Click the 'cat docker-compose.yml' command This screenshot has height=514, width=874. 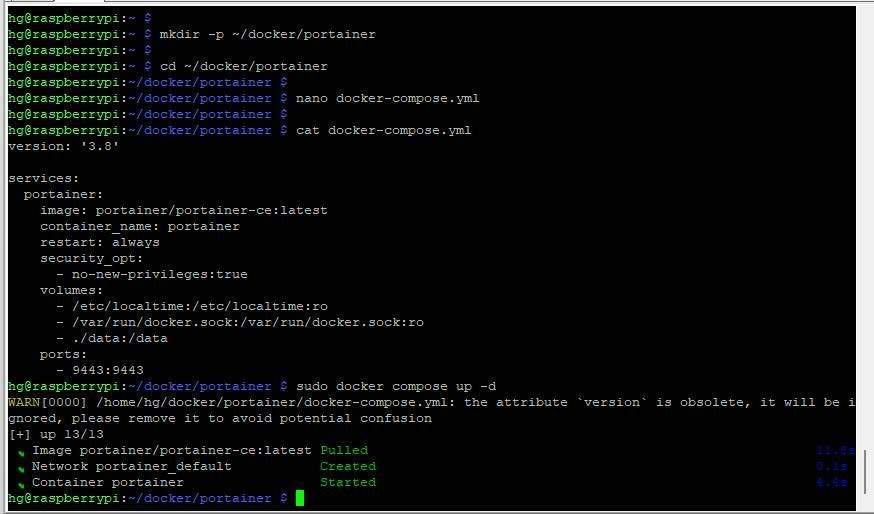(x=383, y=130)
